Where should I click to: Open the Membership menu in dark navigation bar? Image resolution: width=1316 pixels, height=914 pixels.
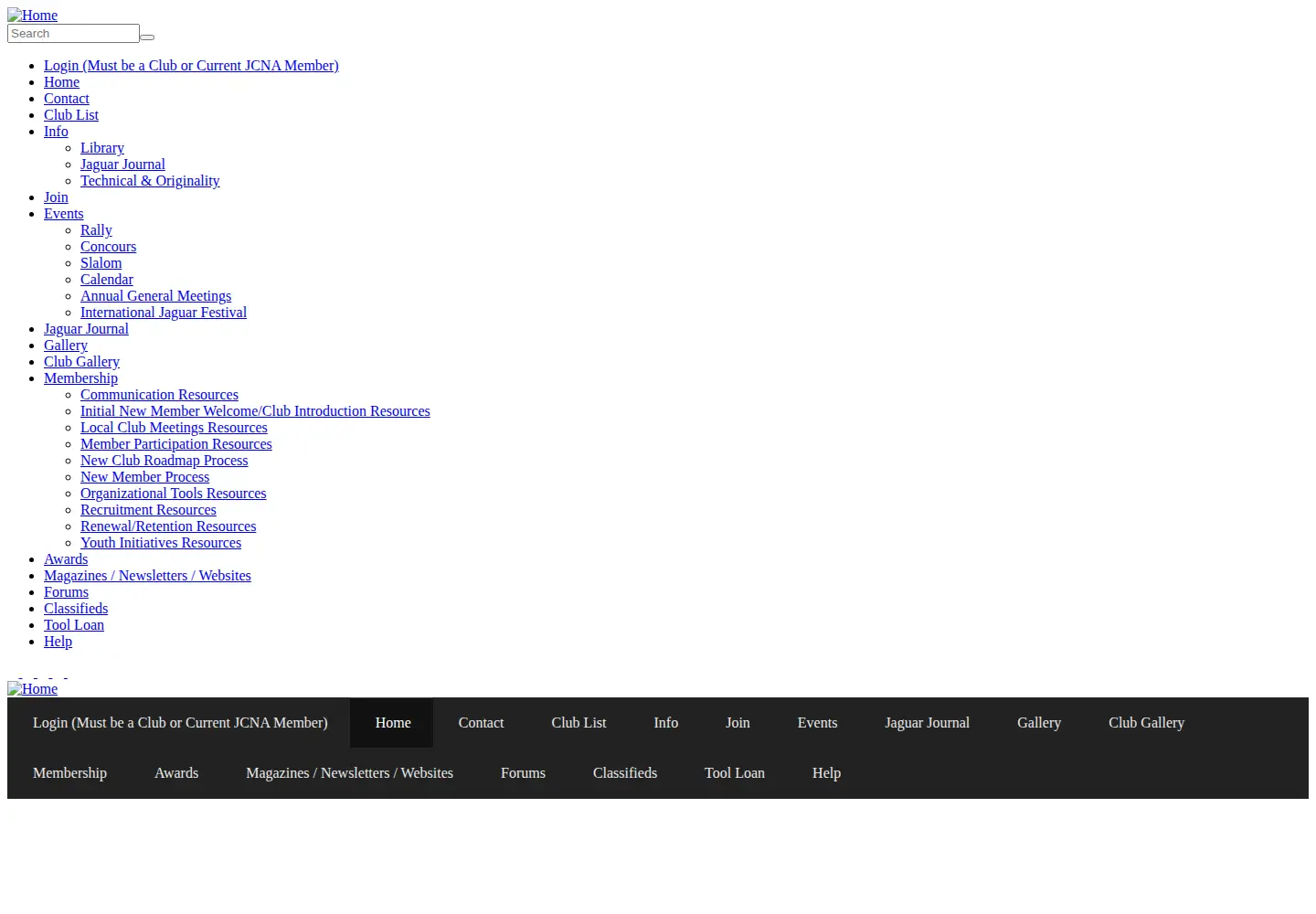[x=69, y=773]
